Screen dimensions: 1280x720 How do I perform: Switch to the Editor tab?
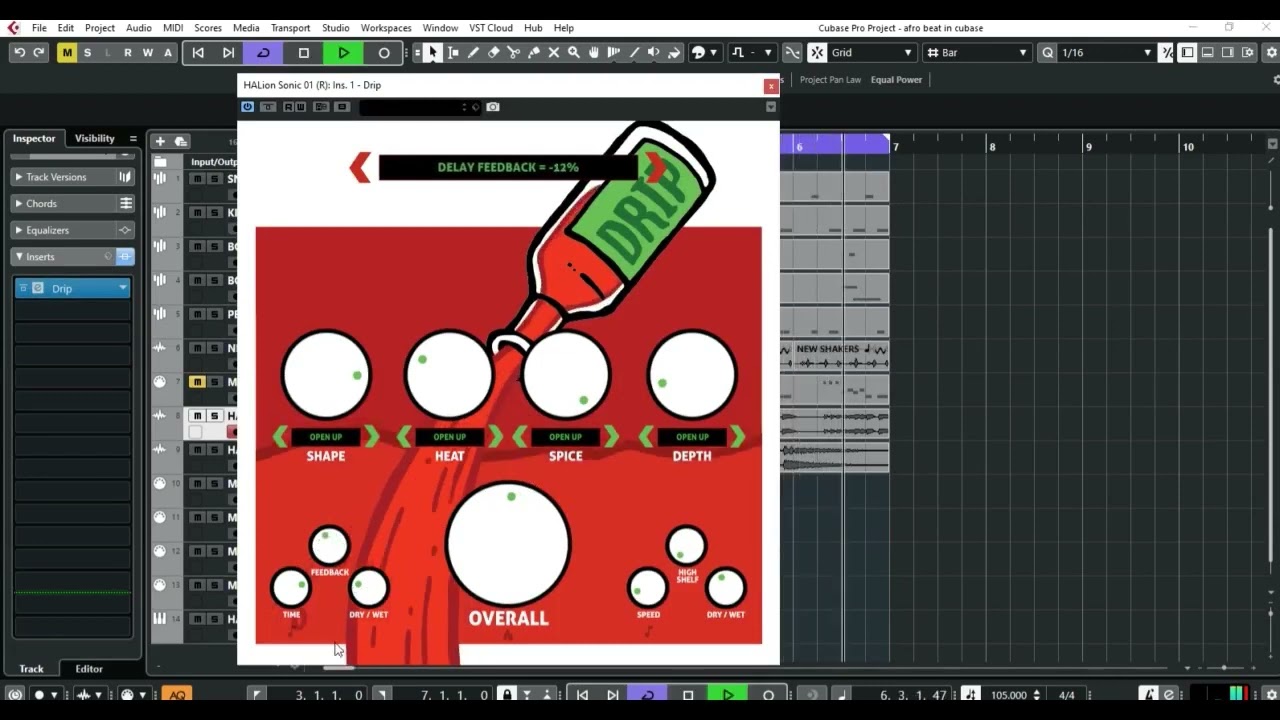[89, 668]
